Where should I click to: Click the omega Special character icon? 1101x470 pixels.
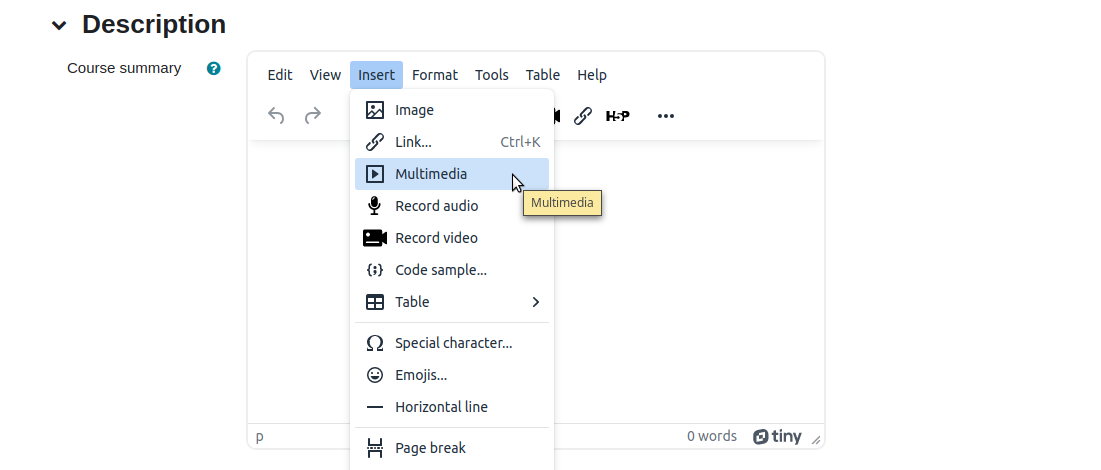click(x=375, y=344)
